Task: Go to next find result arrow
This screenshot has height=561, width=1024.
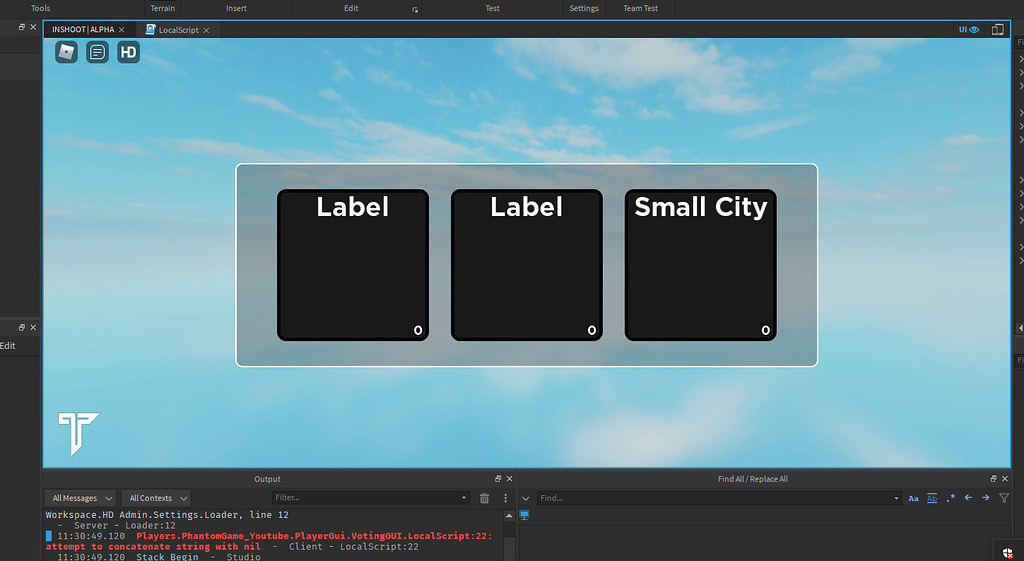Action: coord(986,498)
